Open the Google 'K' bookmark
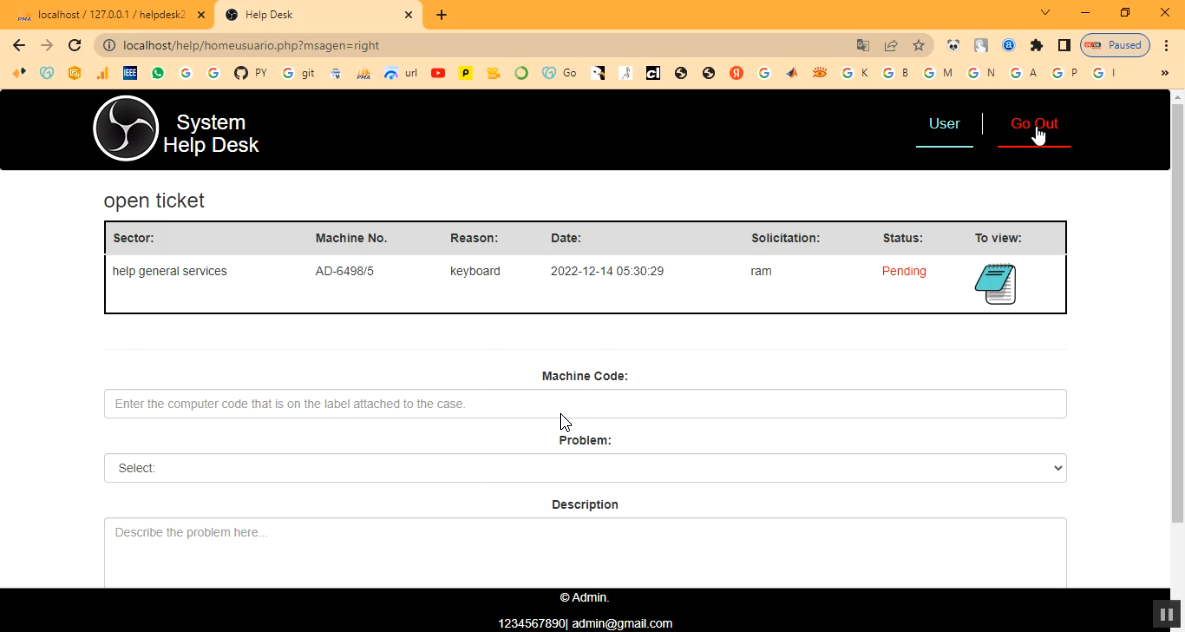The width and height of the screenshot is (1185, 632). pos(855,73)
